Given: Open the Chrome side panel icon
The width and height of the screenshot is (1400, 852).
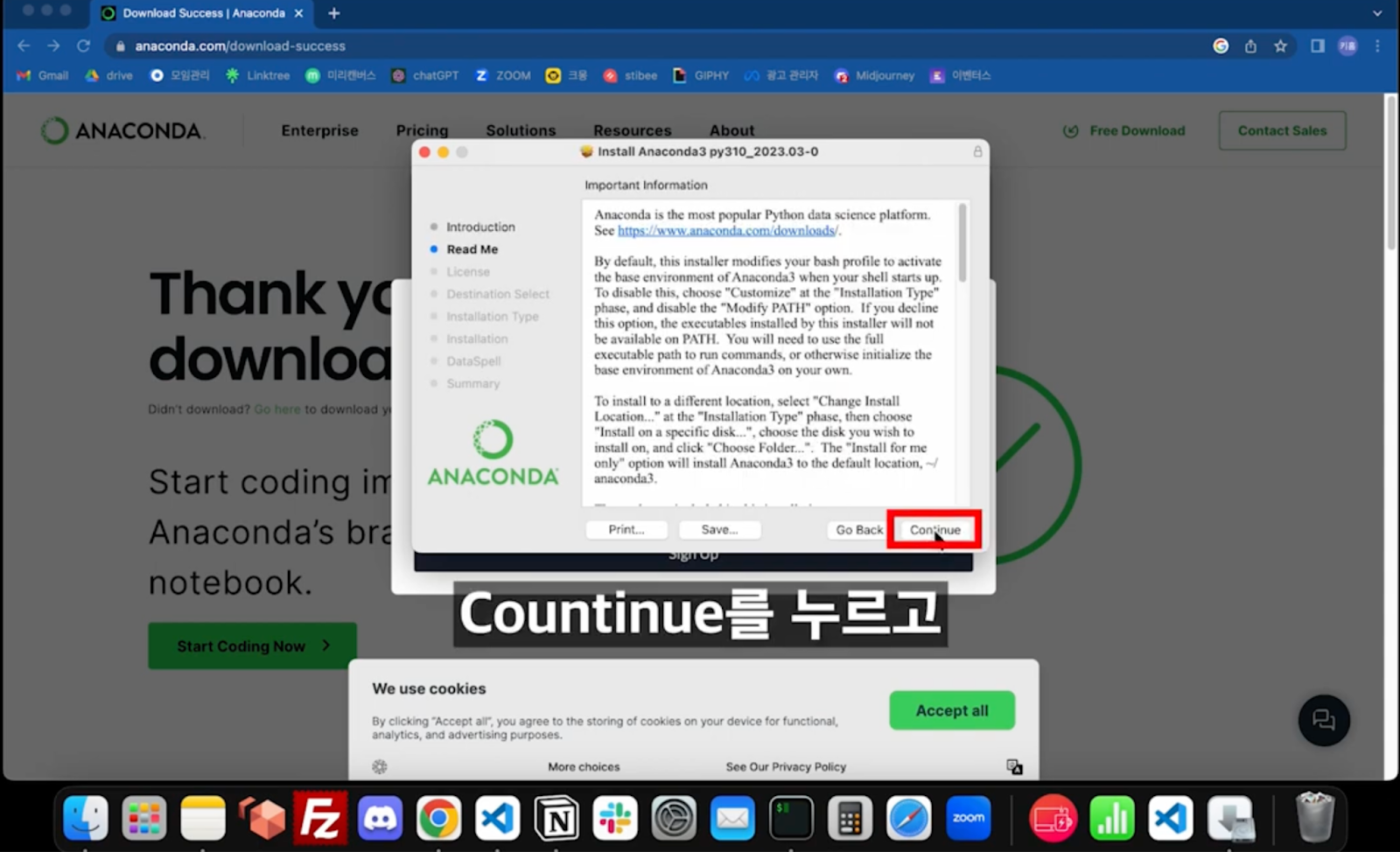Looking at the screenshot, I should pos(1317,45).
